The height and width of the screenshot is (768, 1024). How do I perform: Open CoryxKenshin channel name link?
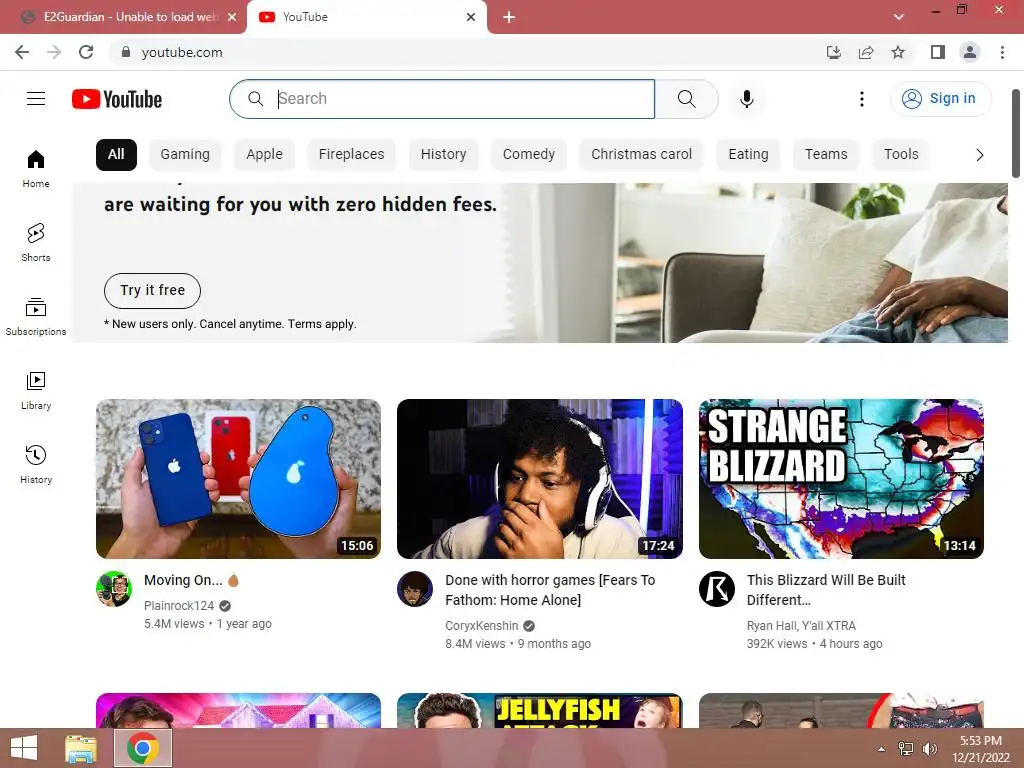point(481,626)
